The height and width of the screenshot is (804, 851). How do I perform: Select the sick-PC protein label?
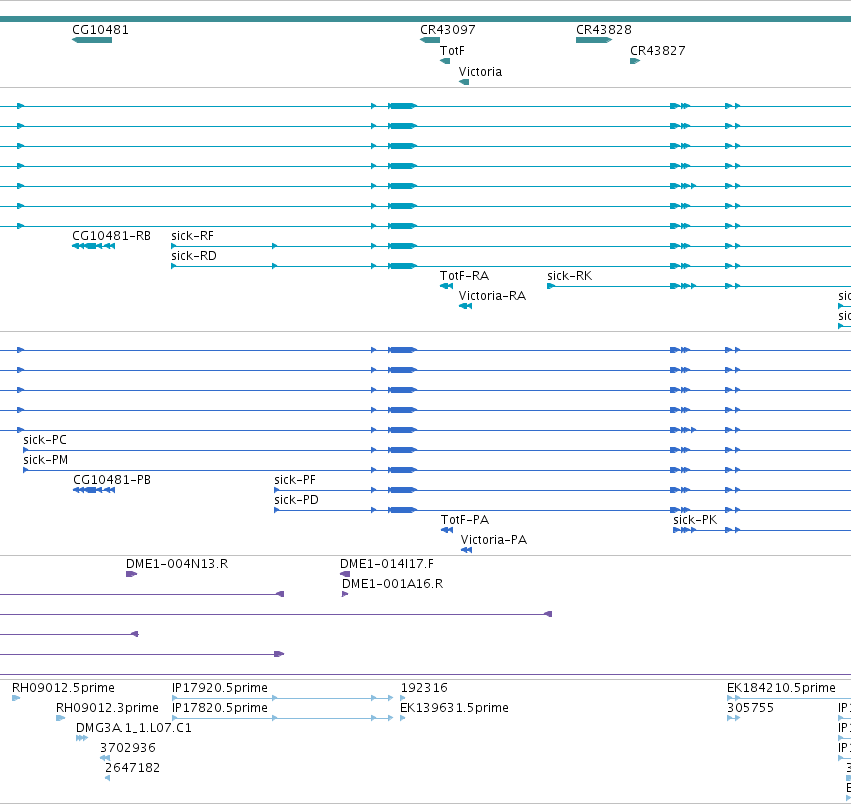pos(45,440)
